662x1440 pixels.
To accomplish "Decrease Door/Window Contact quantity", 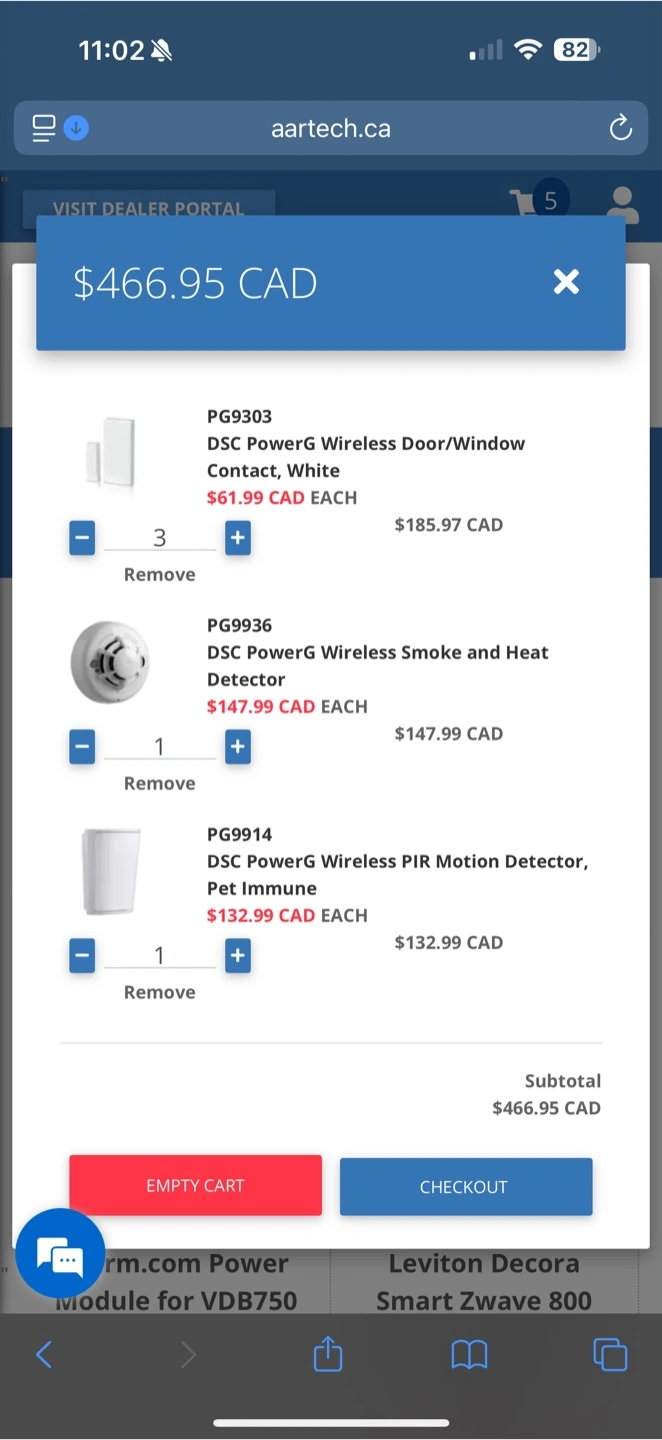I will [x=82, y=538].
